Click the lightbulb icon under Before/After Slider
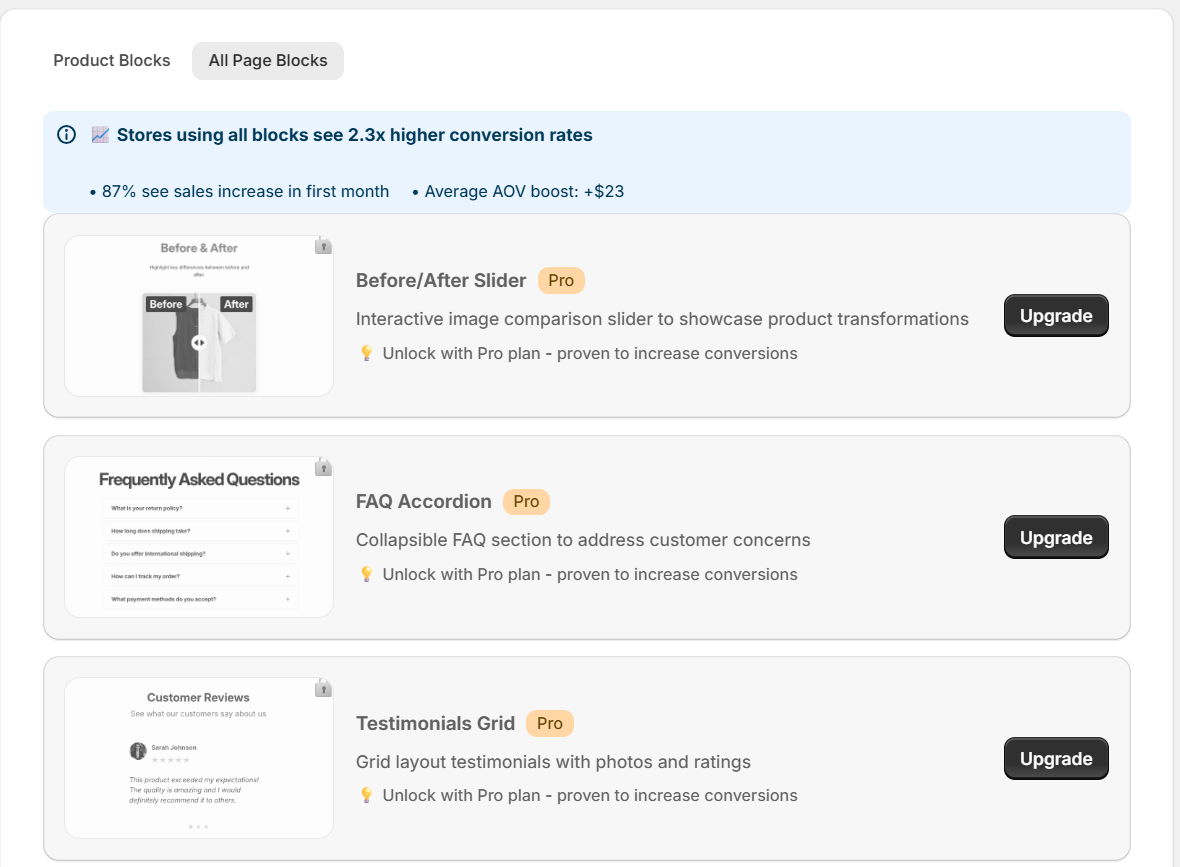 coord(366,353)
